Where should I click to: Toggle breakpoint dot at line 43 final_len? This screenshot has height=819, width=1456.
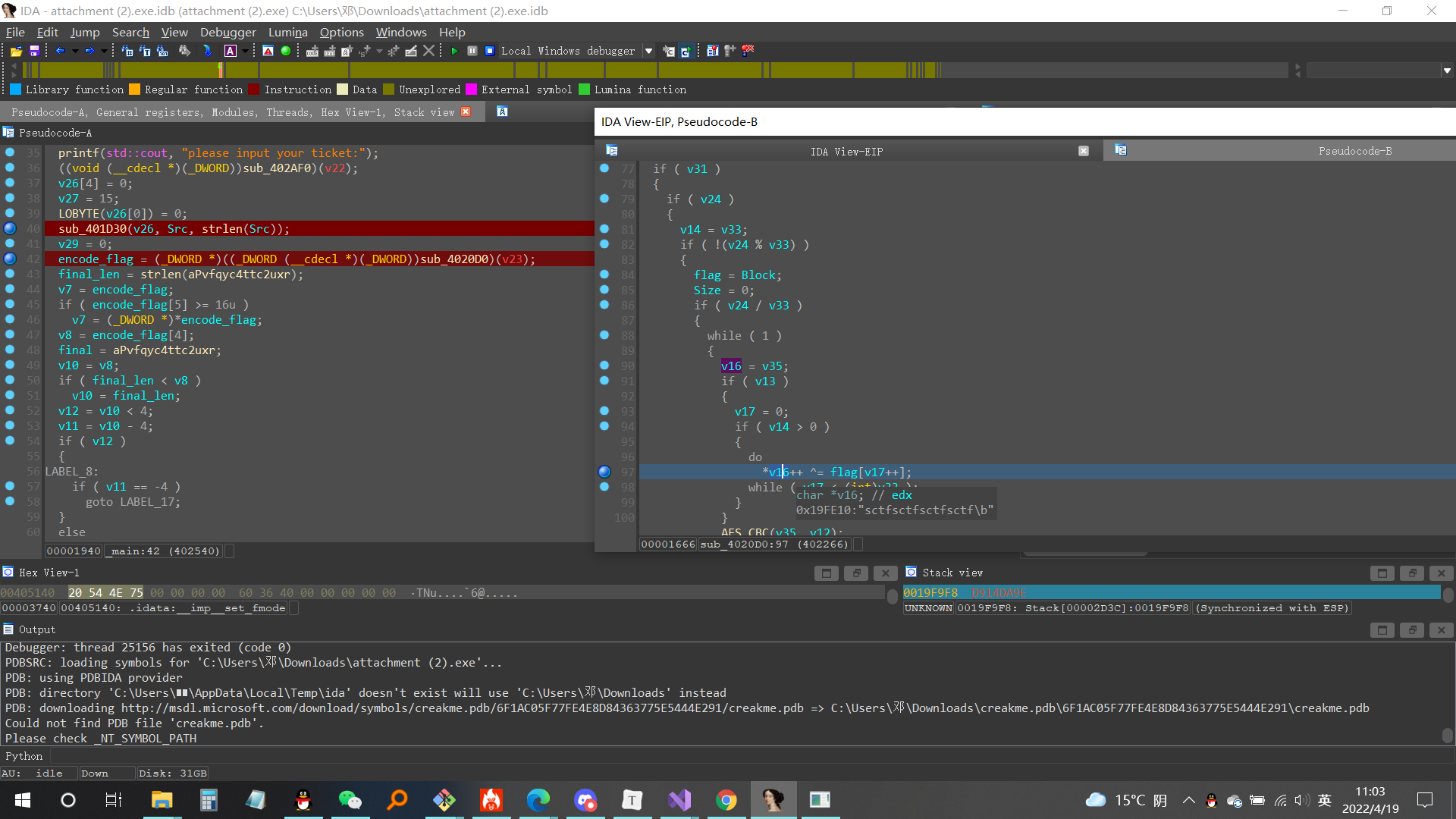(x=10, y=274)
